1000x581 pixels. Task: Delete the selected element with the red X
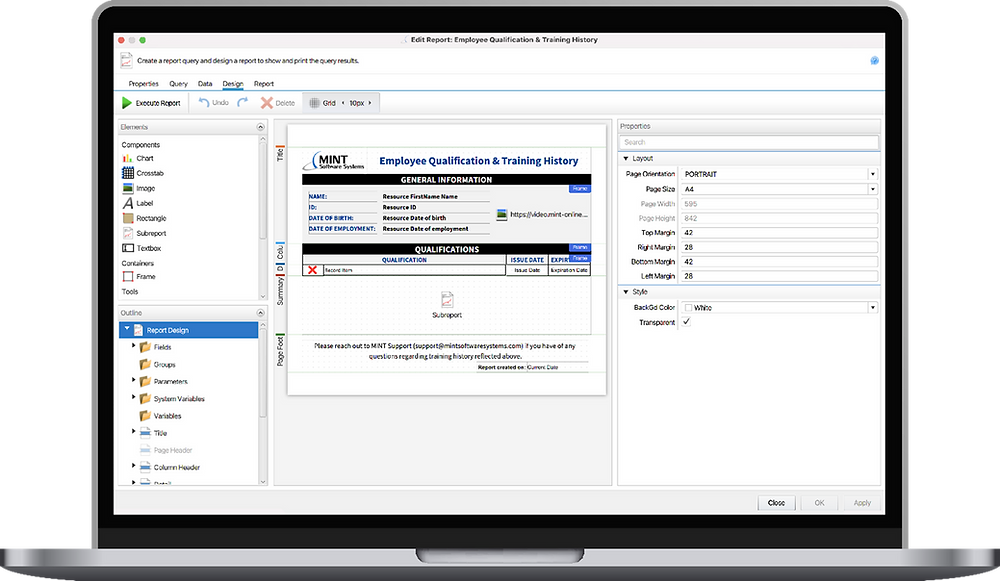coord(277,103)
